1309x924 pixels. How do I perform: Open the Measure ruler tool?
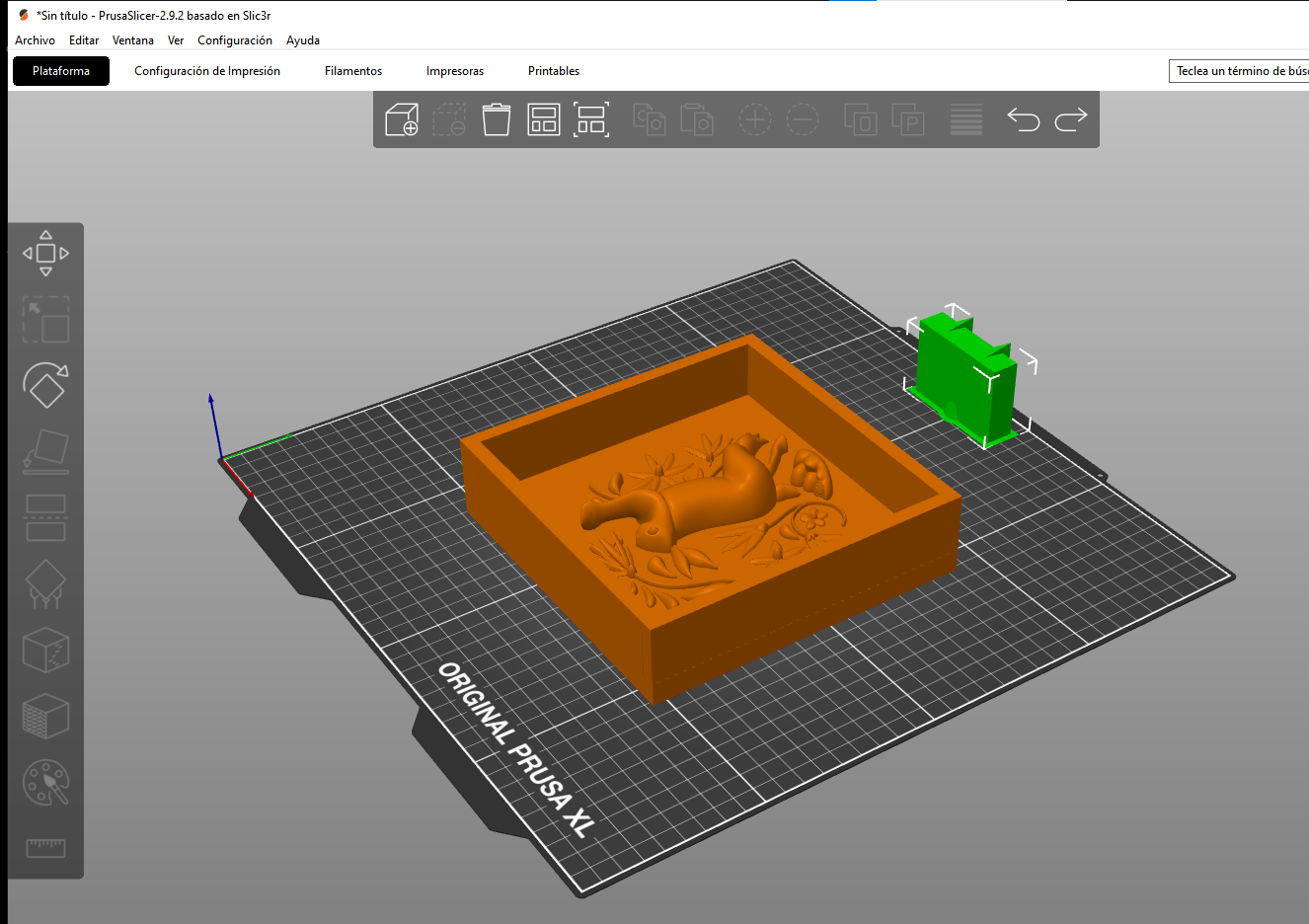tap(45, 848)
